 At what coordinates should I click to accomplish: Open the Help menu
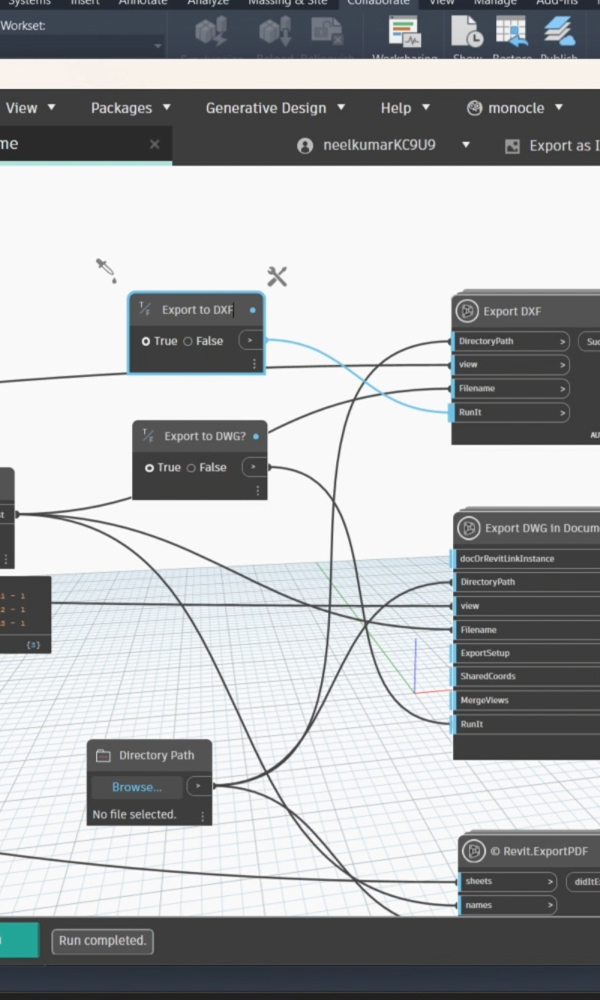point(405,108)
